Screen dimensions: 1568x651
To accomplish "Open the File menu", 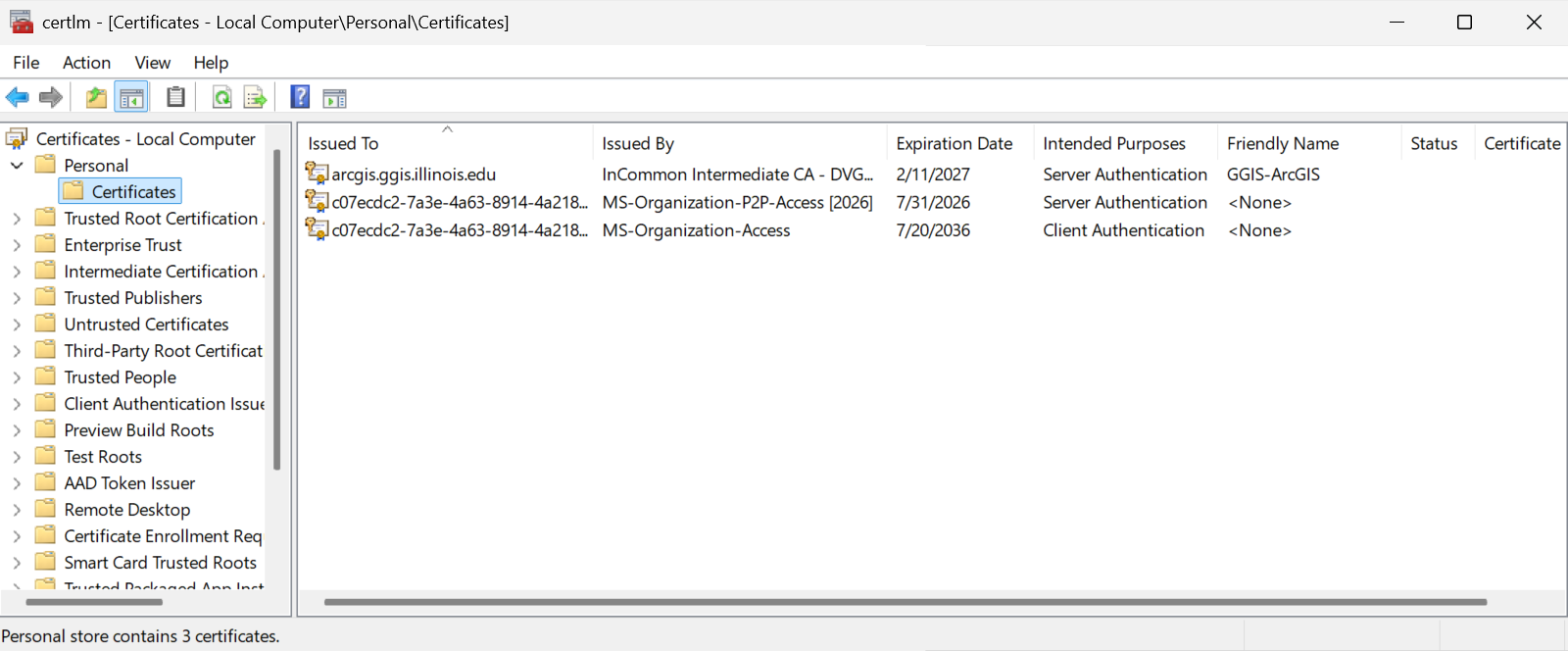I will [26, 63].
